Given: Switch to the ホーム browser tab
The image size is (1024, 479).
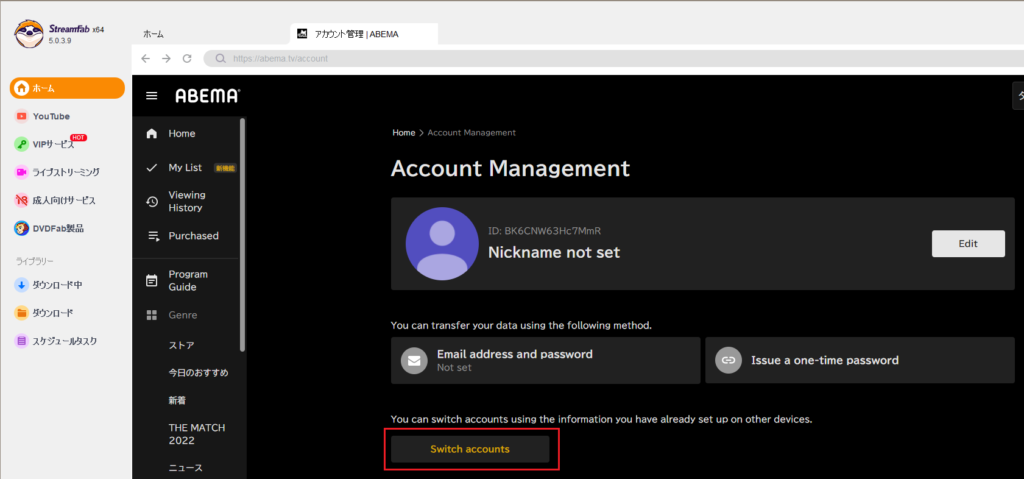Looking at the screenshot, I should [x=153, y=34].
